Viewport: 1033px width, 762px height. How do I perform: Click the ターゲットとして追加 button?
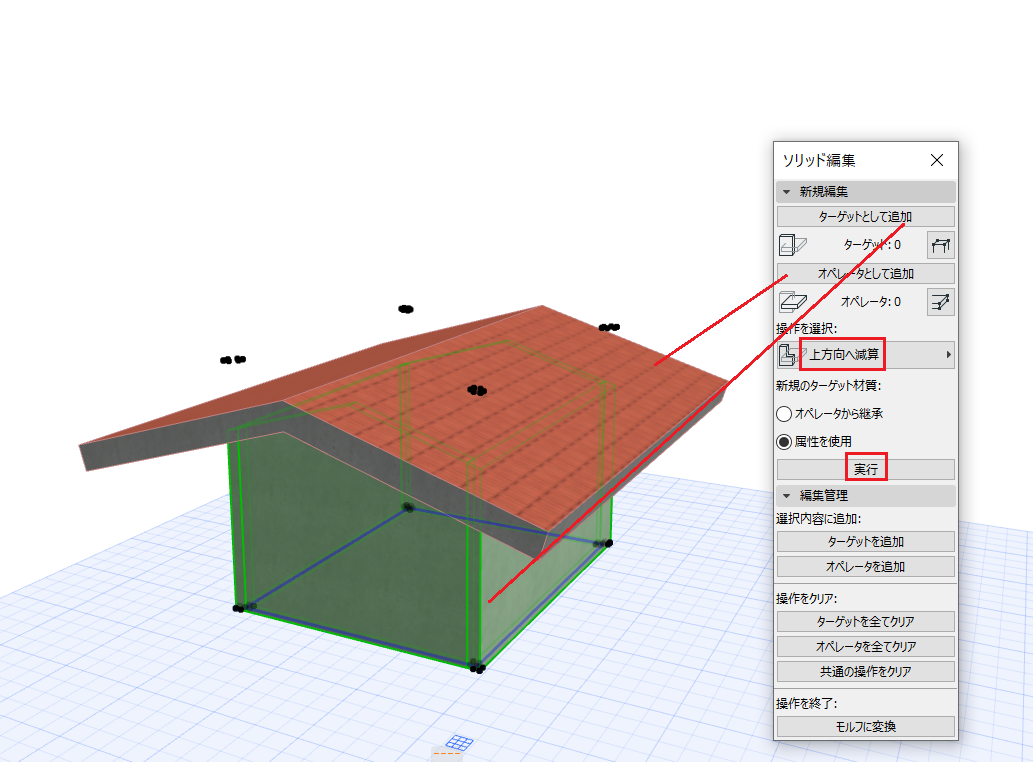[866, 217]
